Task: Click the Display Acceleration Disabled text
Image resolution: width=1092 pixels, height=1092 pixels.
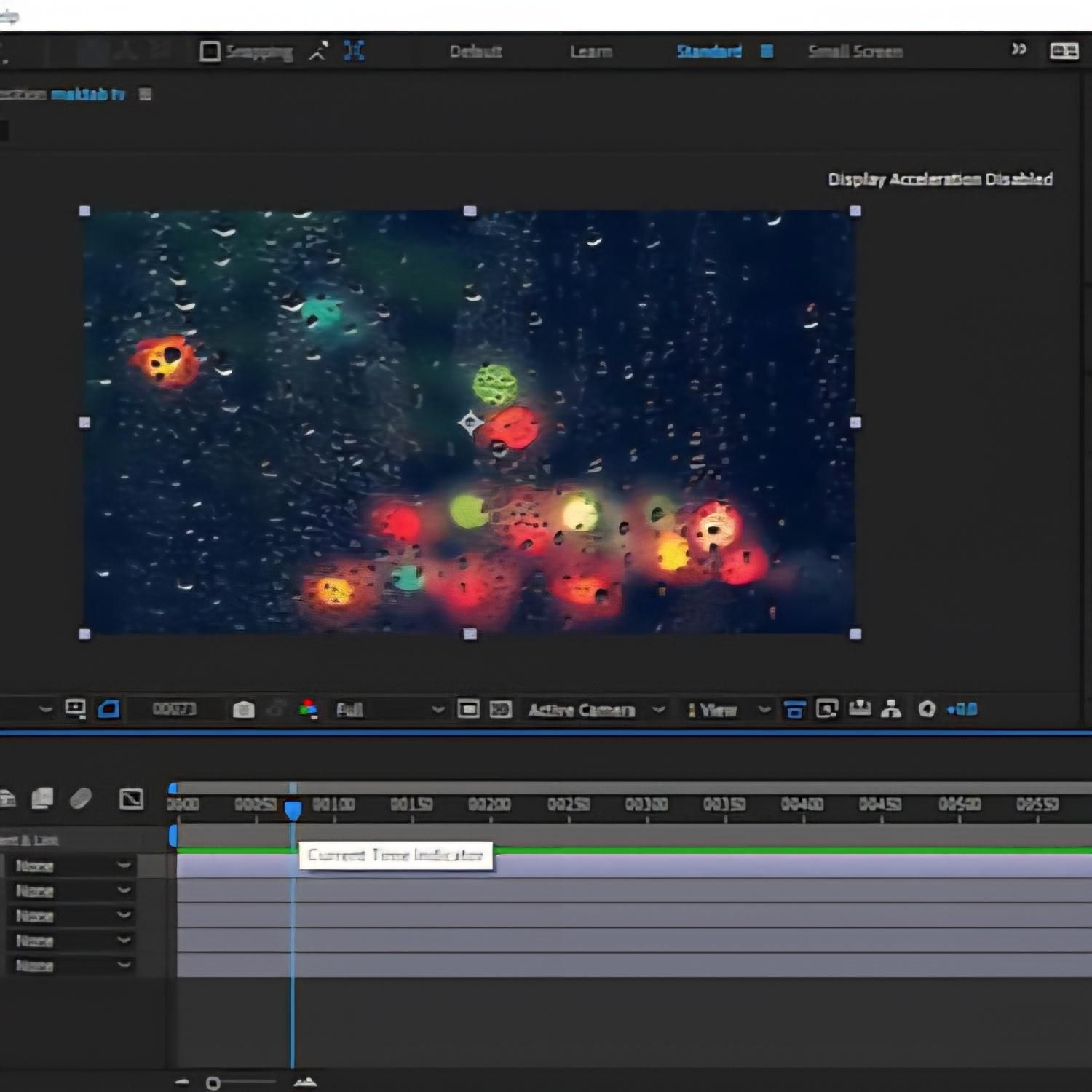Action: click(941, 179)
